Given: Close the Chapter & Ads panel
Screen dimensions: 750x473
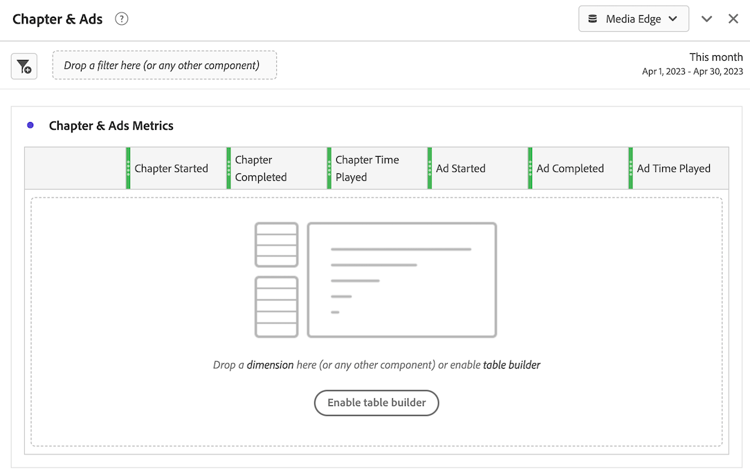Looking at the screenshot, I should [733, 19].
